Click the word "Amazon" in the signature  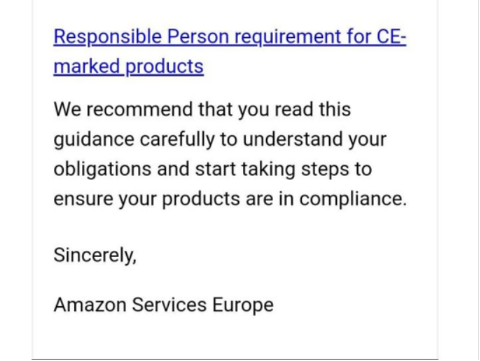pos(90,305)
